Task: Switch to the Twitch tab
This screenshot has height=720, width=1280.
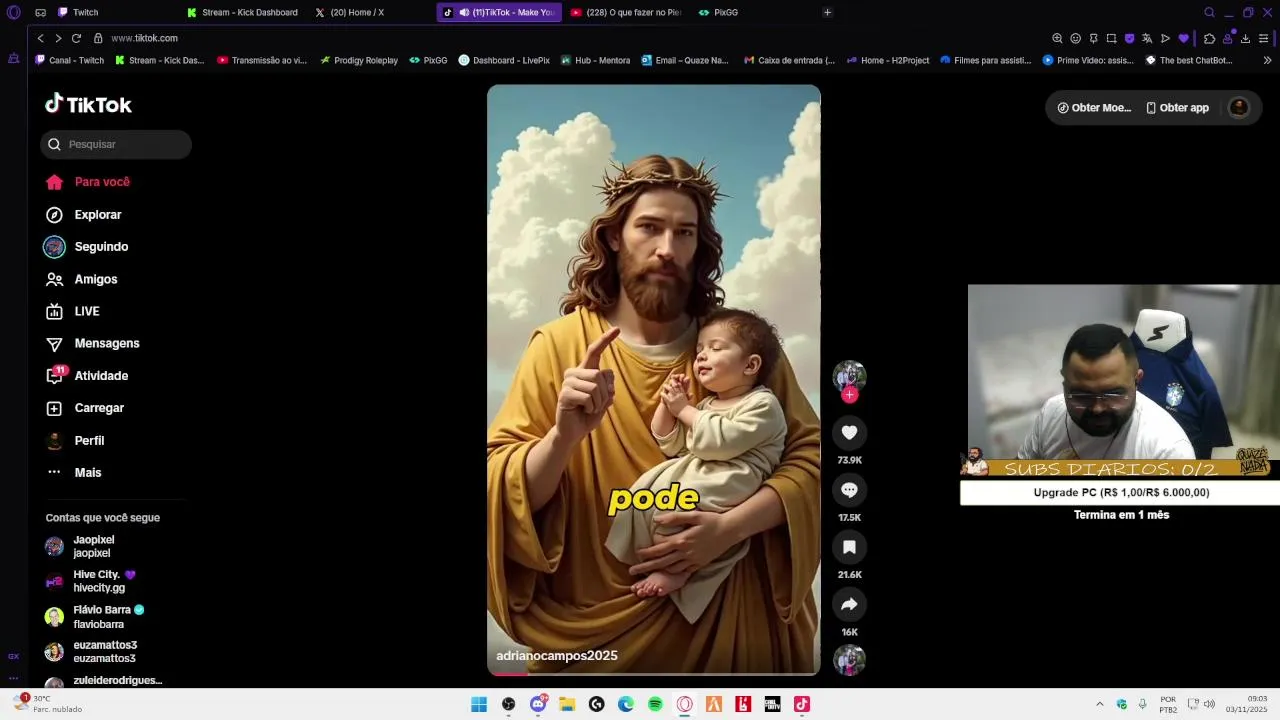Action: coord(78,12)
